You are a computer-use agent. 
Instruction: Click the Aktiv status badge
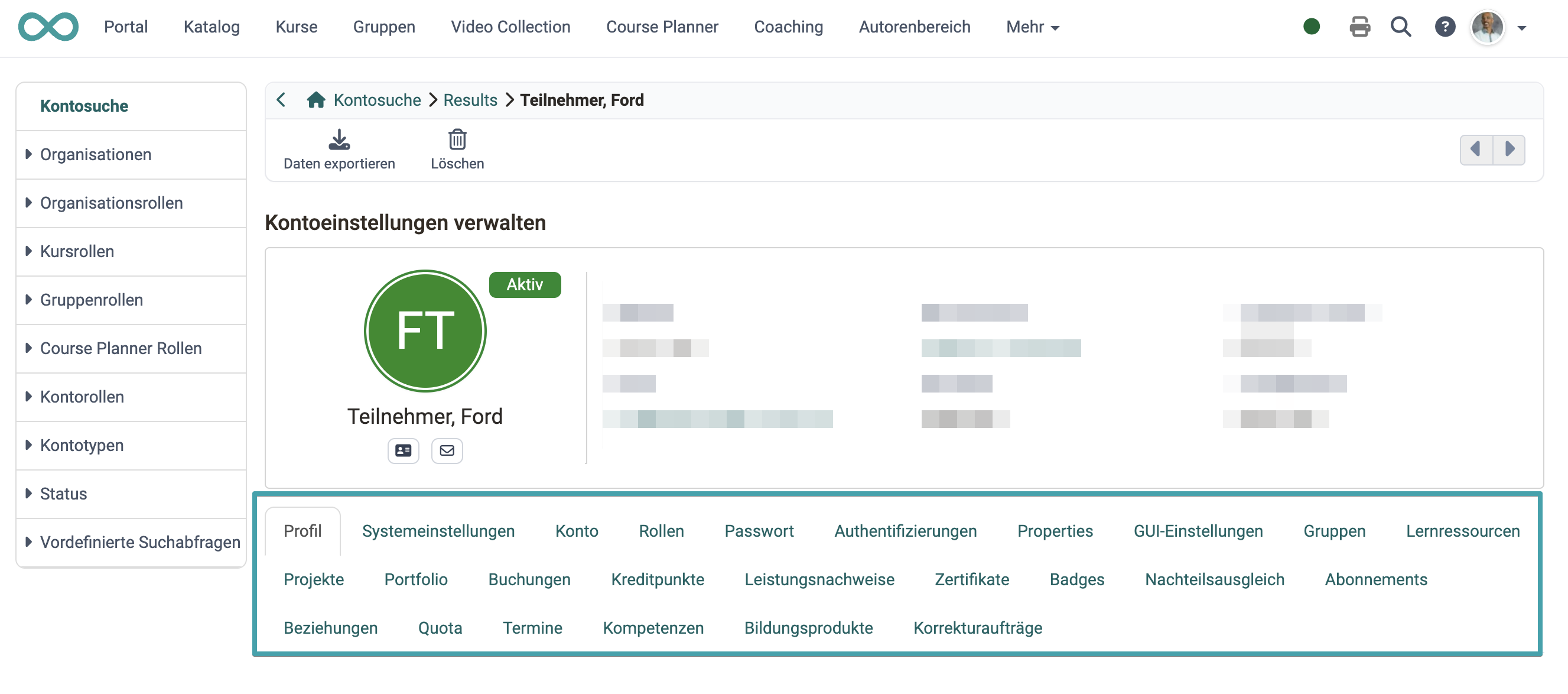[525, 284]
